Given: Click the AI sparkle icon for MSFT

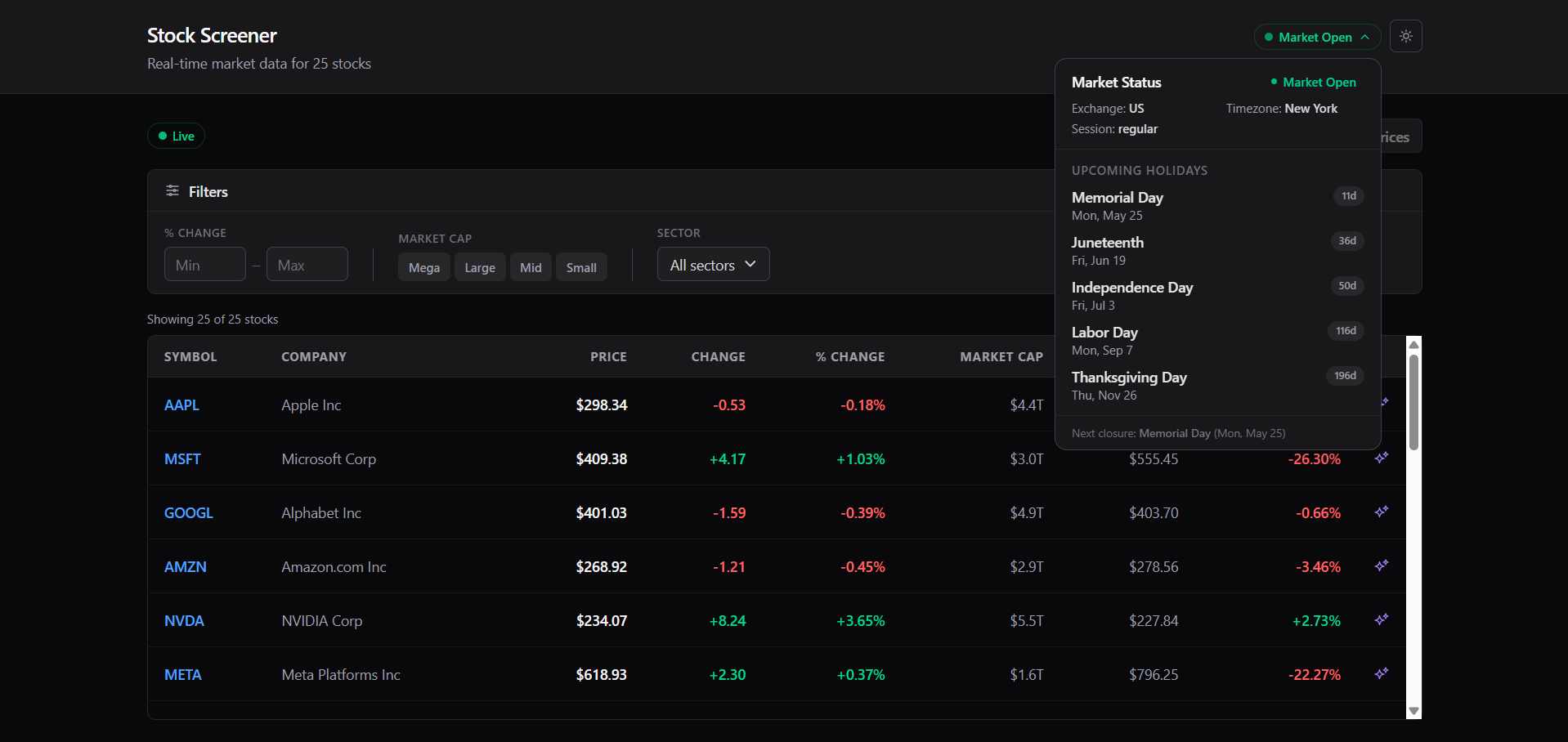Looking at the screenshot, I should (x=1382, y=458).
